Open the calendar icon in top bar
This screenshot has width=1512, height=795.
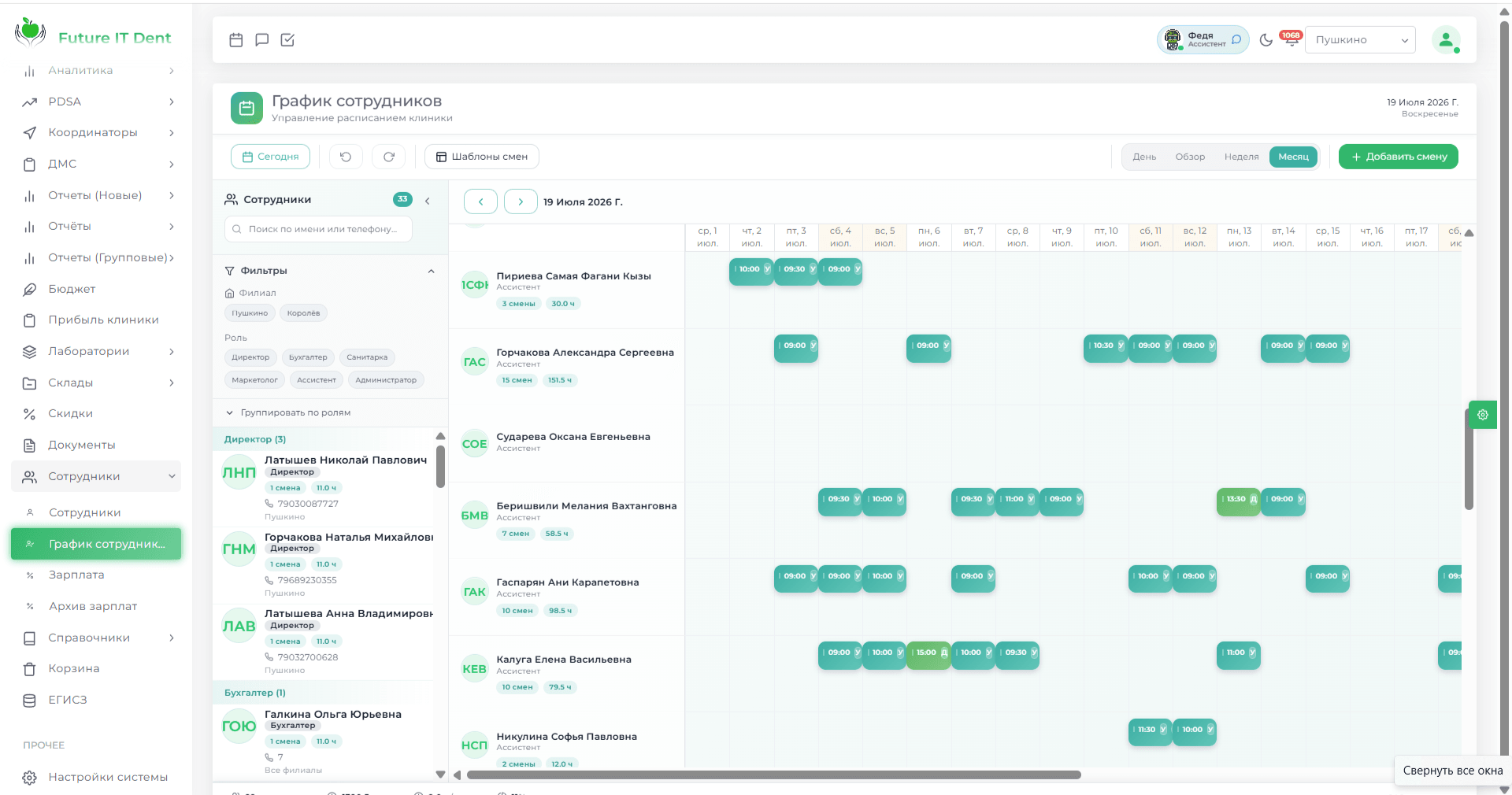235,40
